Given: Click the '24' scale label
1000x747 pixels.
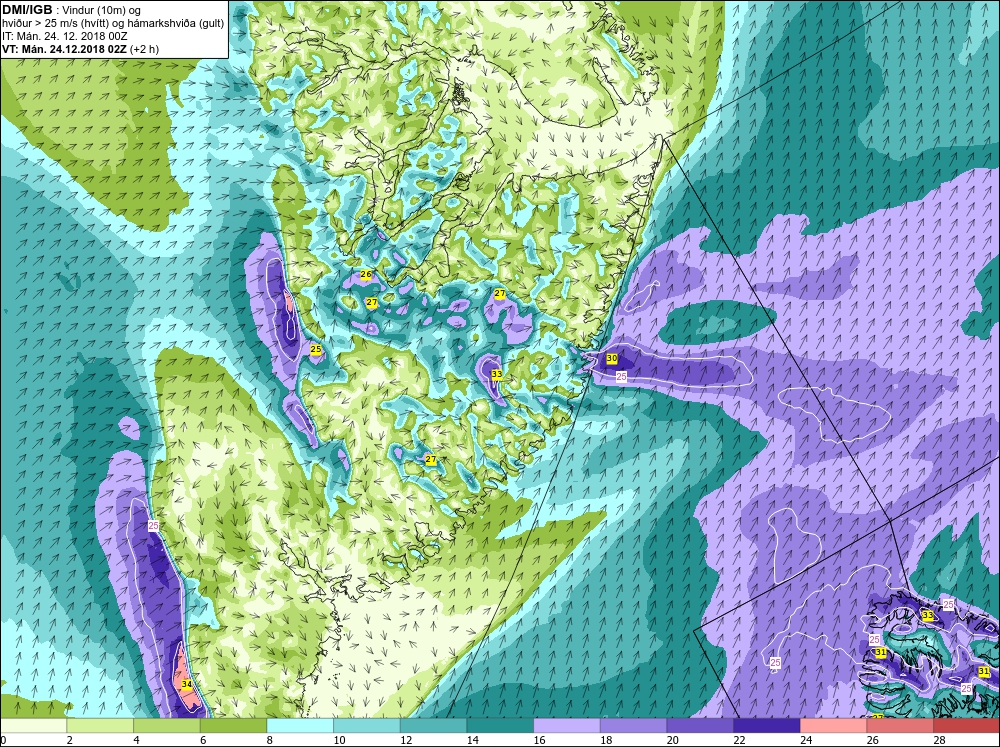Looking at the screenshot, I should [x=805, y=740].
